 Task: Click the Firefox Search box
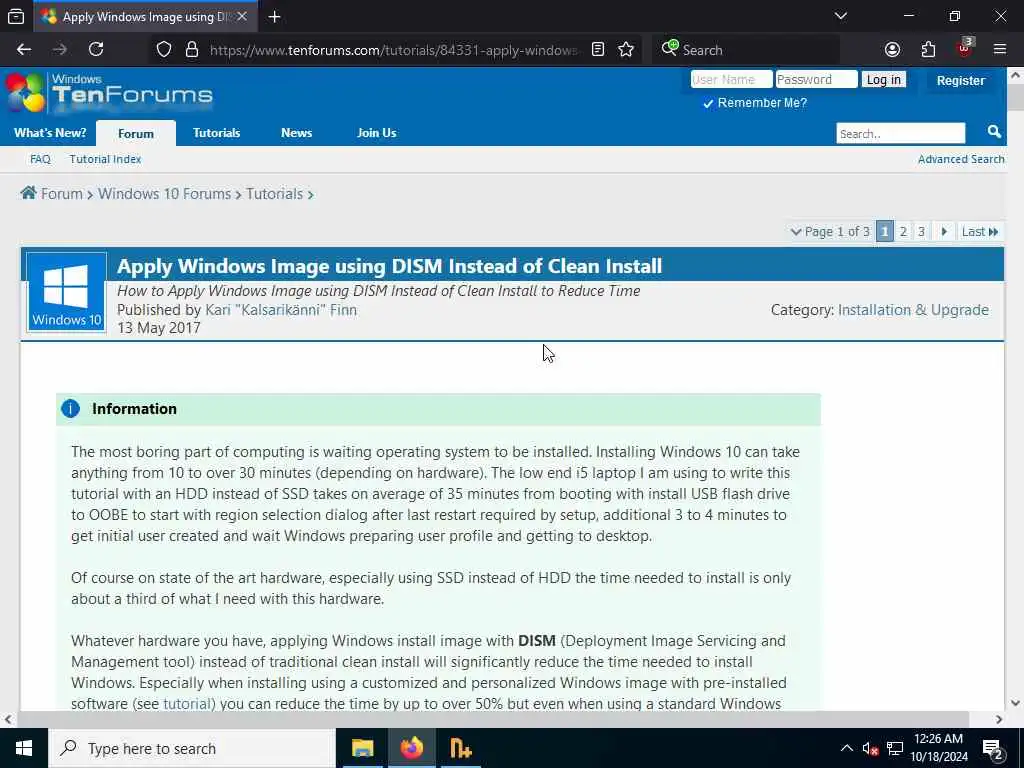click(x=744, y=50)
